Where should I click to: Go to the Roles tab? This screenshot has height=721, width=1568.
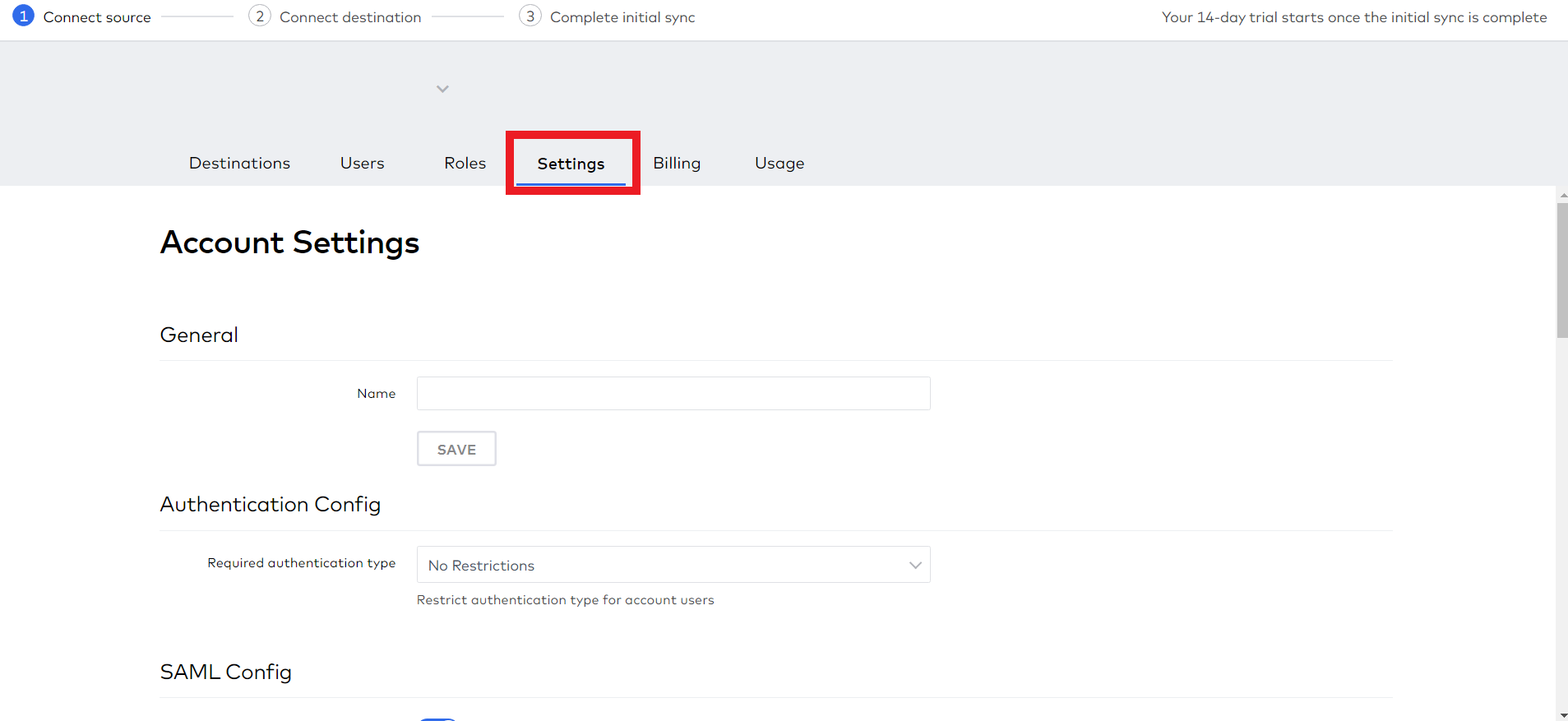[x=465, y=164]
